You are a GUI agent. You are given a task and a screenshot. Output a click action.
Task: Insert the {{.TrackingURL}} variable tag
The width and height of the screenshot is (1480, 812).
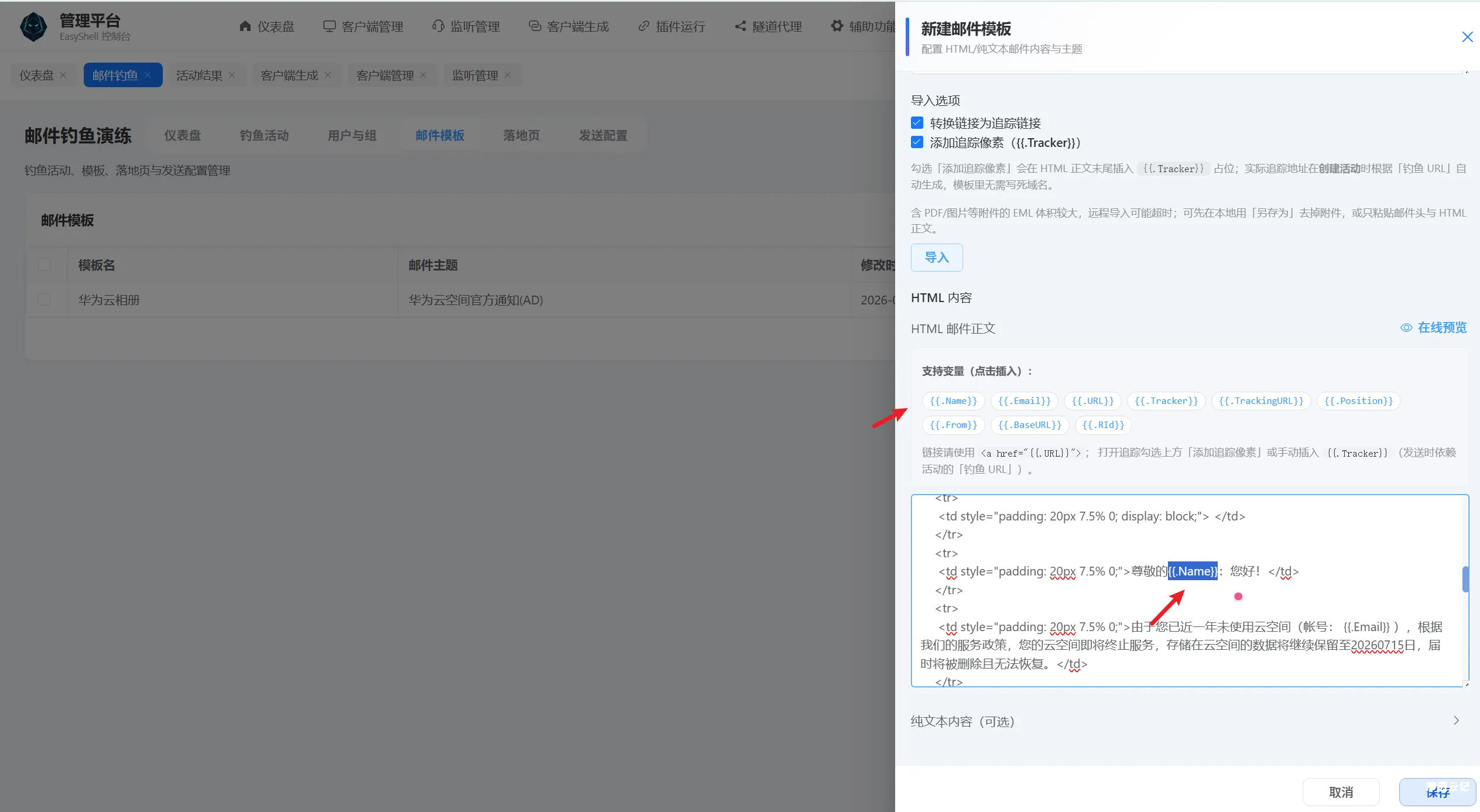coord(1261,401)
